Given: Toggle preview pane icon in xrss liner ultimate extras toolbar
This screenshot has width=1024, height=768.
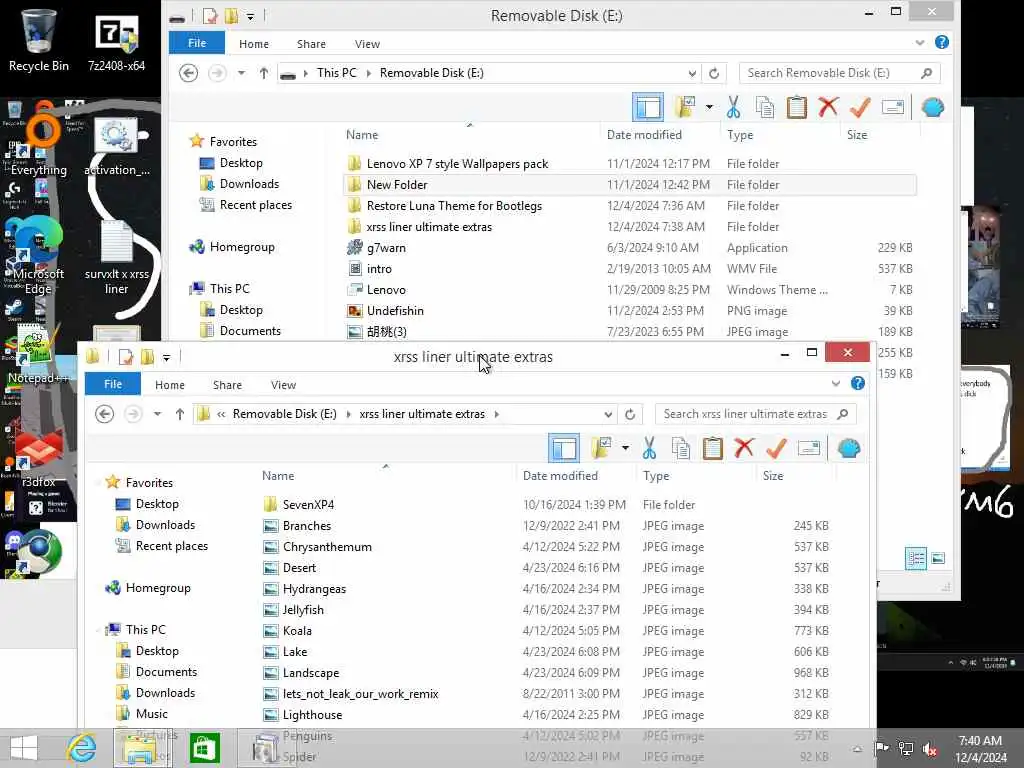Looking at the screenshot, I should point(564,449).
